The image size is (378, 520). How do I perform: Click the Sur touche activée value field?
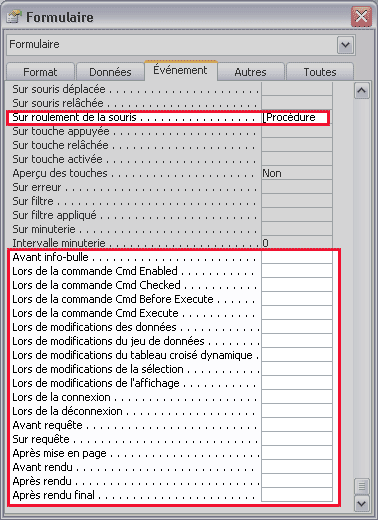pos(297,159)
